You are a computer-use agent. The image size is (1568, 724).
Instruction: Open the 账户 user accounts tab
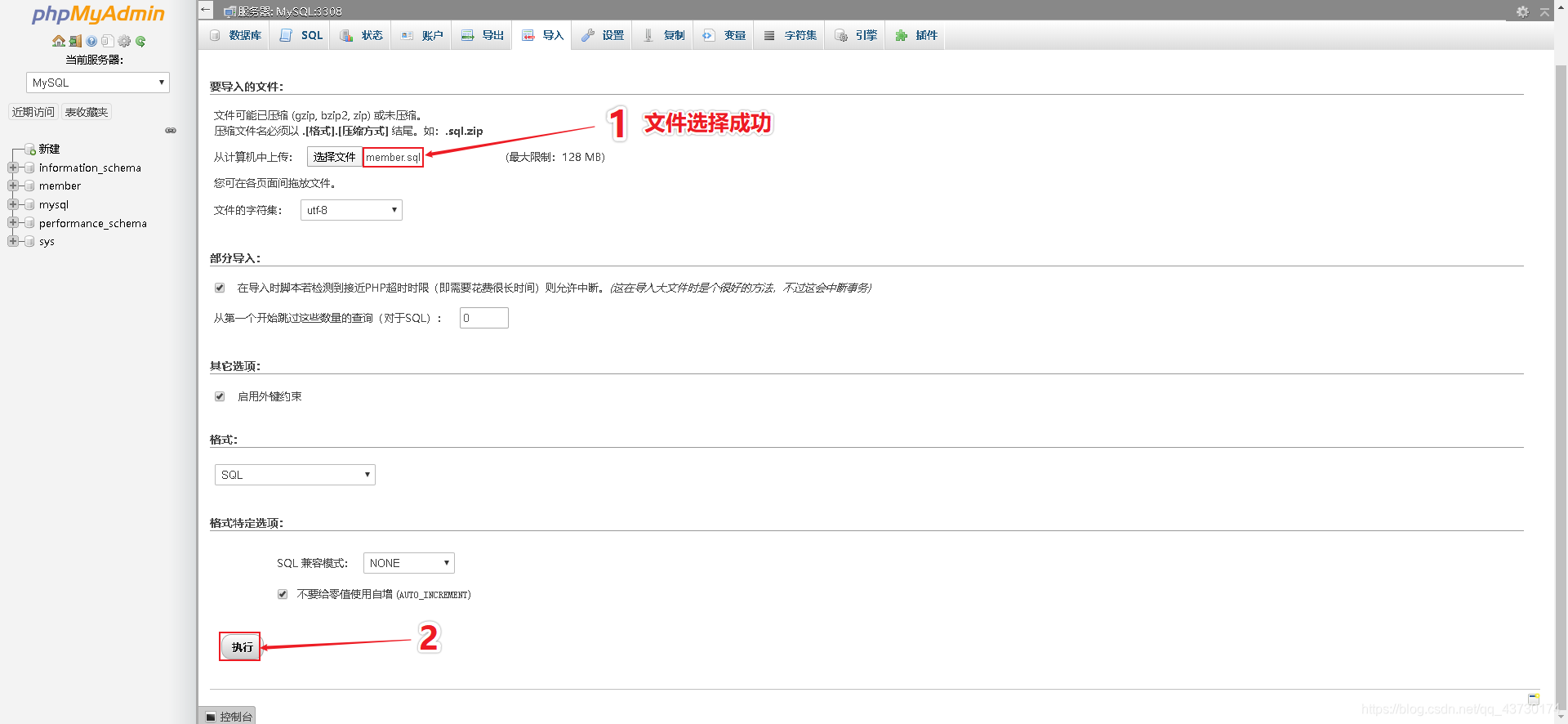[421, 35]
